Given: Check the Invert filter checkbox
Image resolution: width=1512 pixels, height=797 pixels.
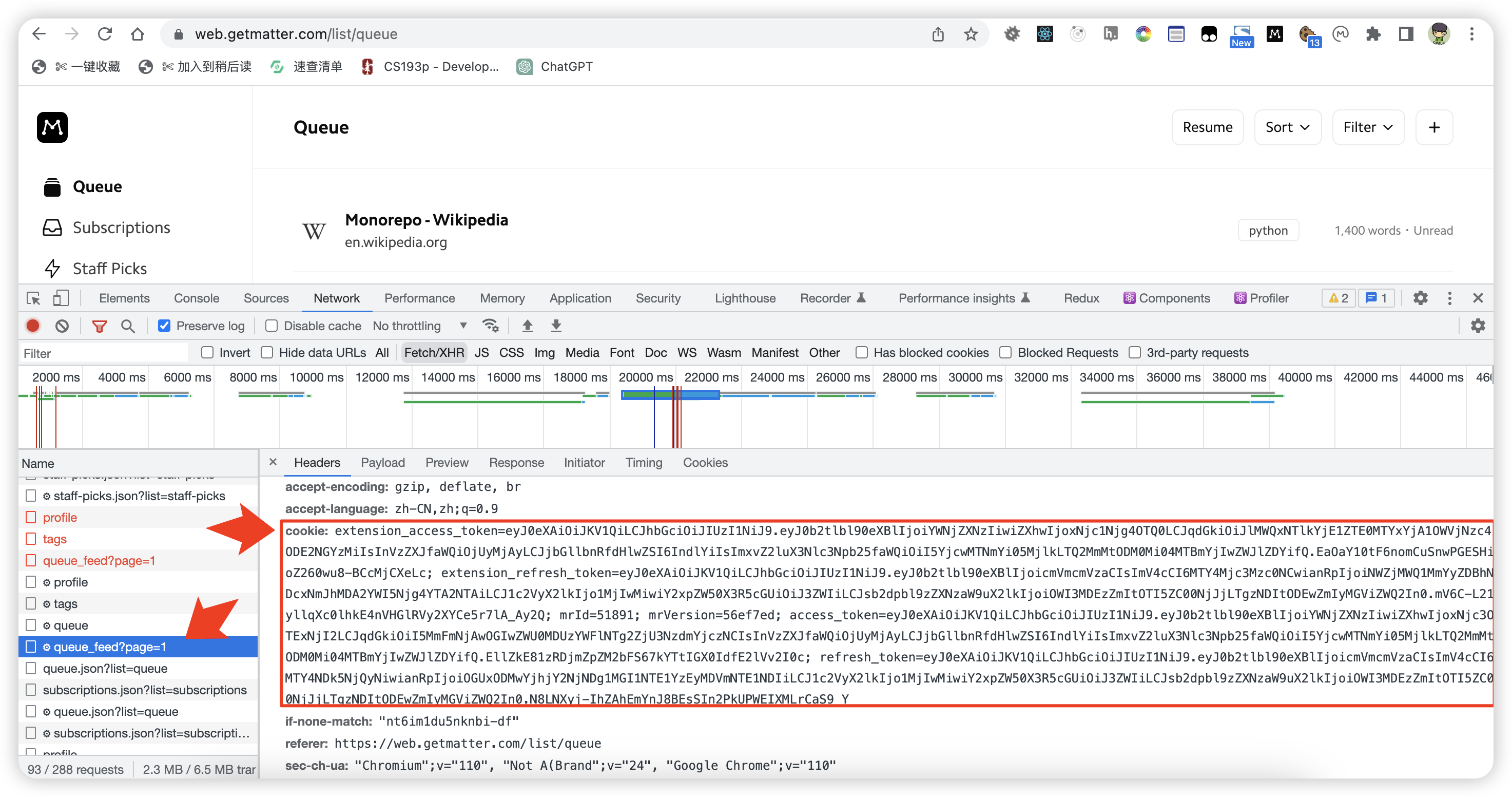Looking at the screenshot, I should click(x=207, y=353).
